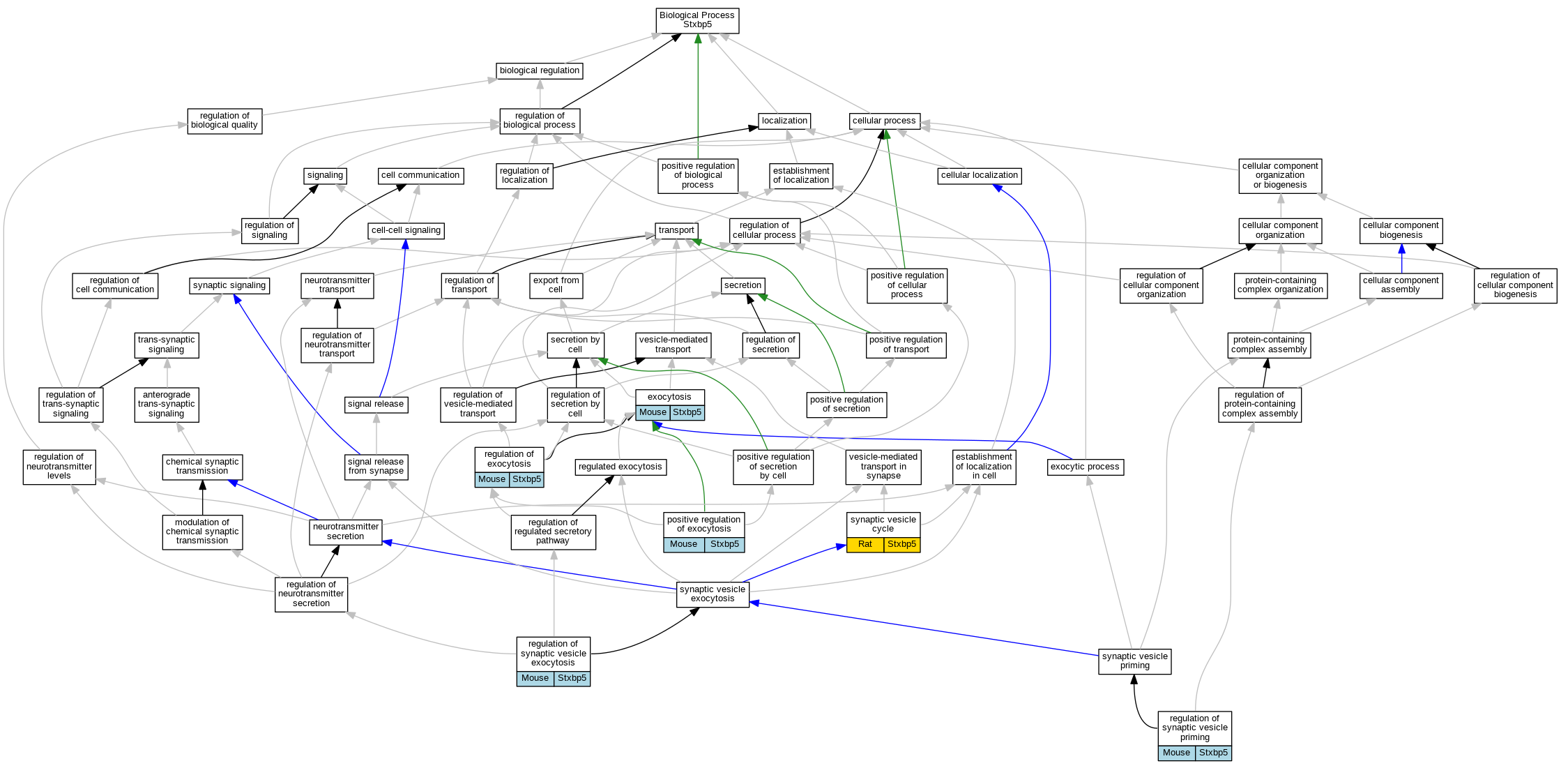Viewport: 1568px width, 768px height.
Task: Click Mouse cell under regulation of exocytosis
Action: click(x=492, y=480)
